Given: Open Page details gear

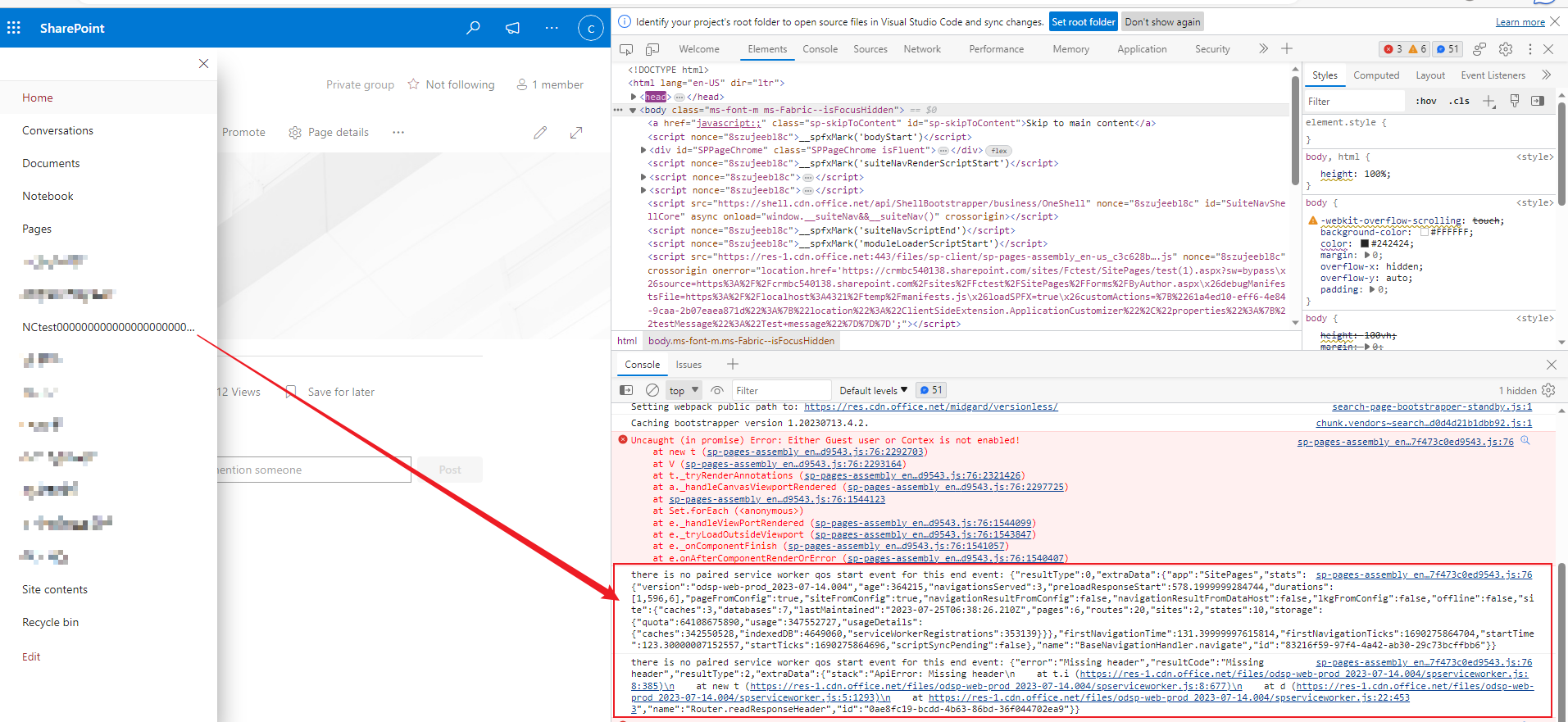Looking at the screenshot, I should point(295,132).
